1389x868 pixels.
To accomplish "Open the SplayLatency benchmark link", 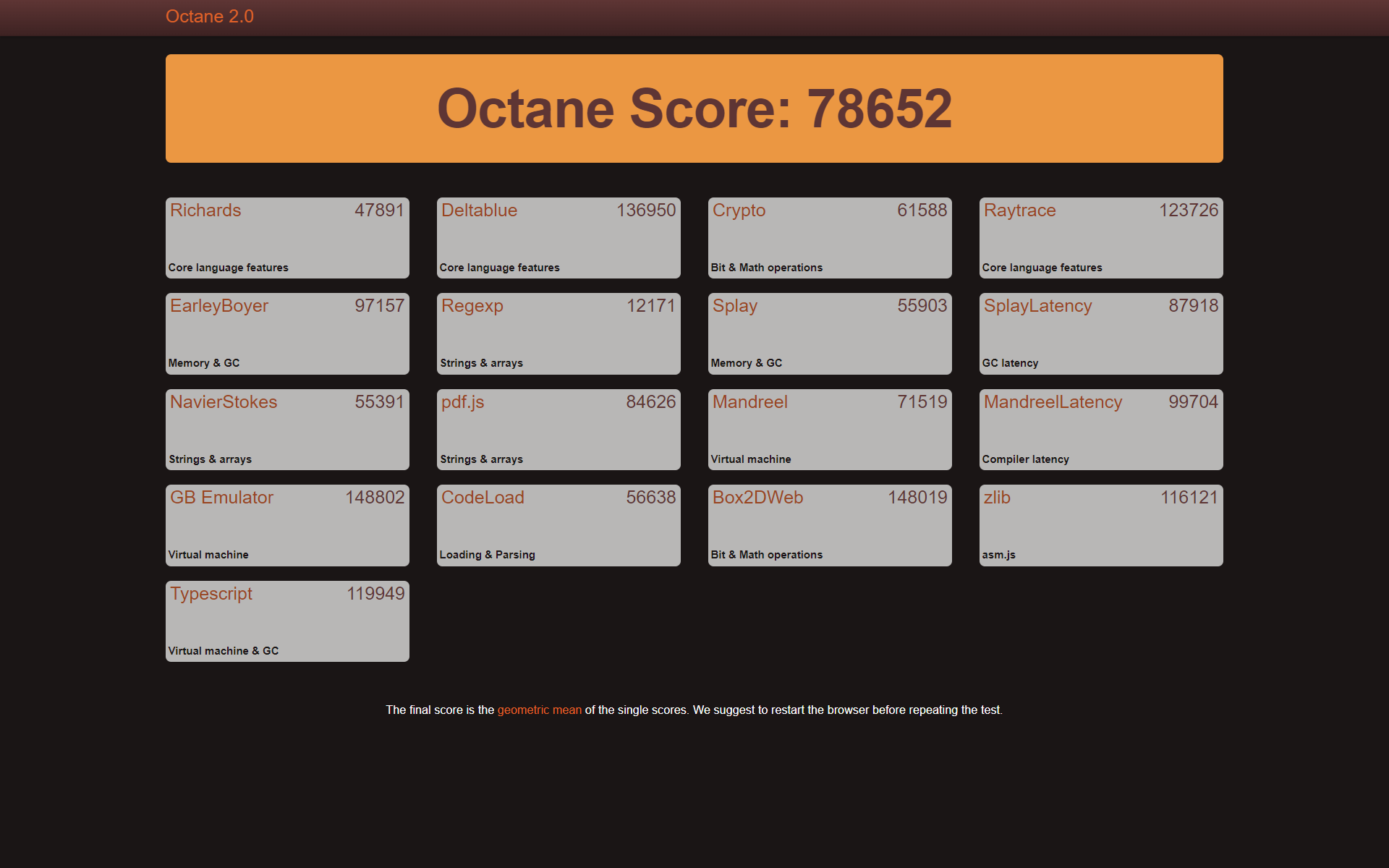I will click(x=1037, y=306).
